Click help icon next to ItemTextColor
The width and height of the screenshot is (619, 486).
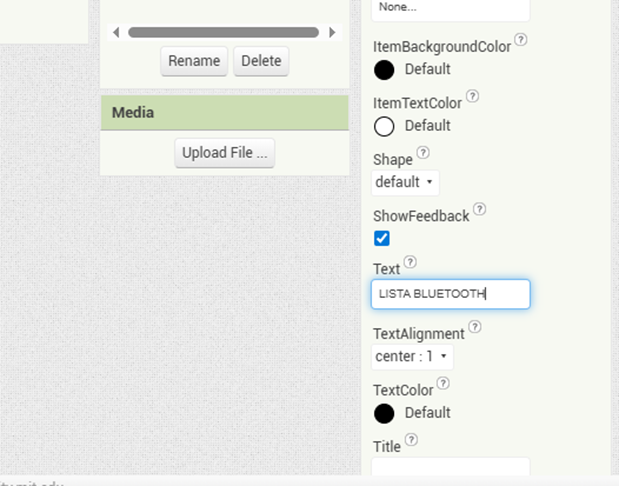472,97
